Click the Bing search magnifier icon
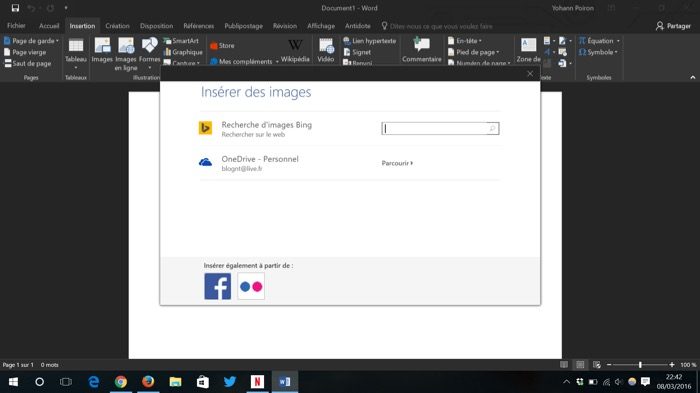The image size is (700, 393). [x=492, y=129]
